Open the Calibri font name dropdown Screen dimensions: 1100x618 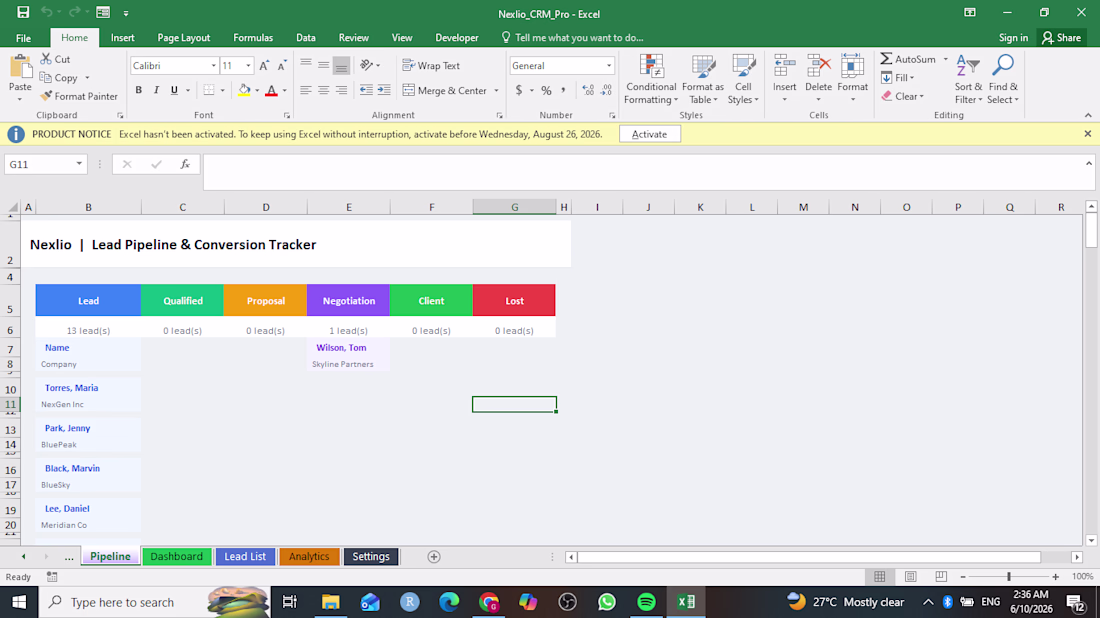(213, 65)
